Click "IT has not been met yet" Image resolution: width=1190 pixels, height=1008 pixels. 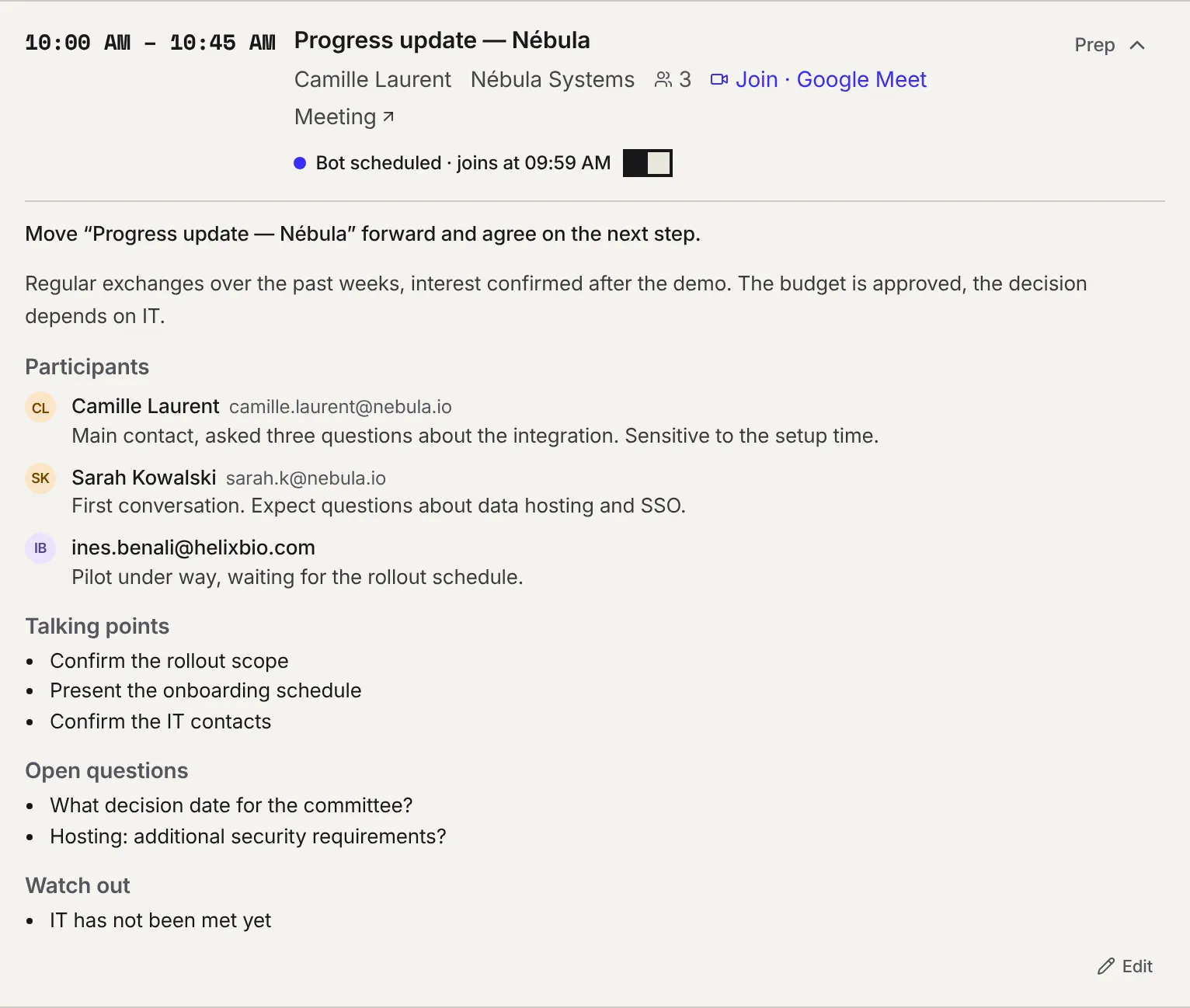tap(161, 920)
